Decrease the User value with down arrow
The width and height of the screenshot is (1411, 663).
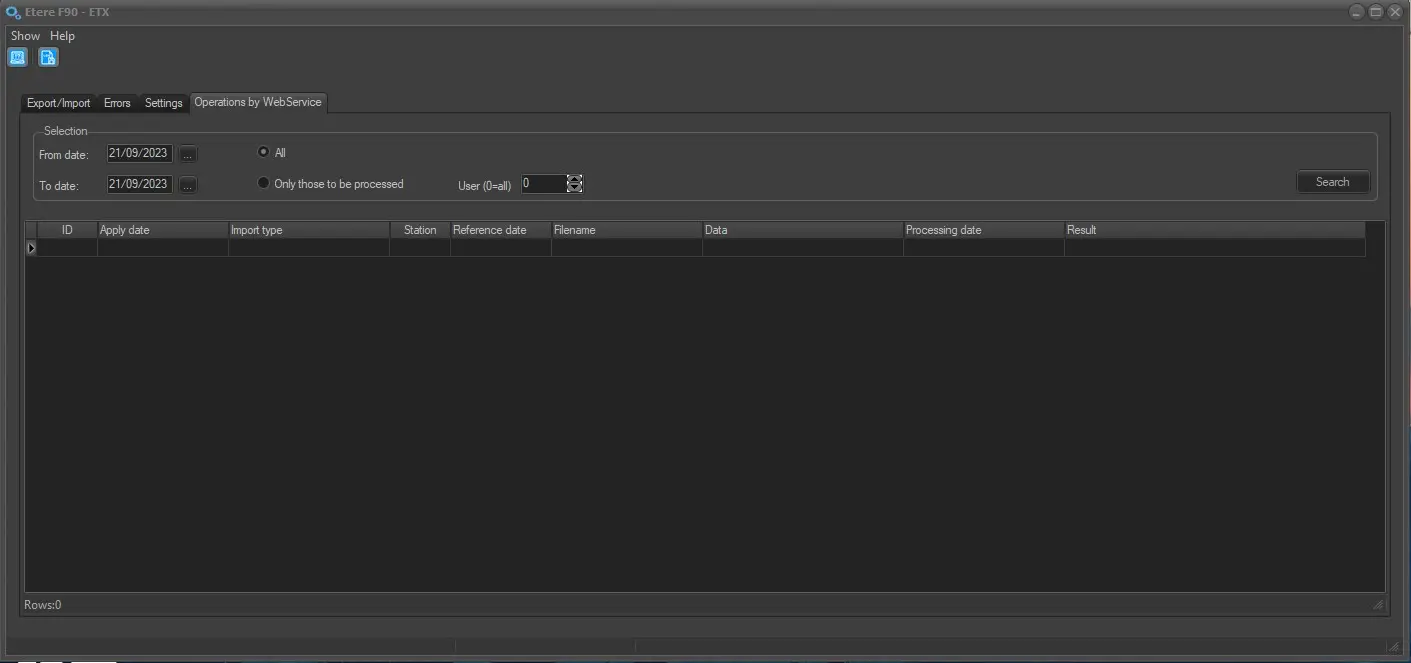coord(574,188)
